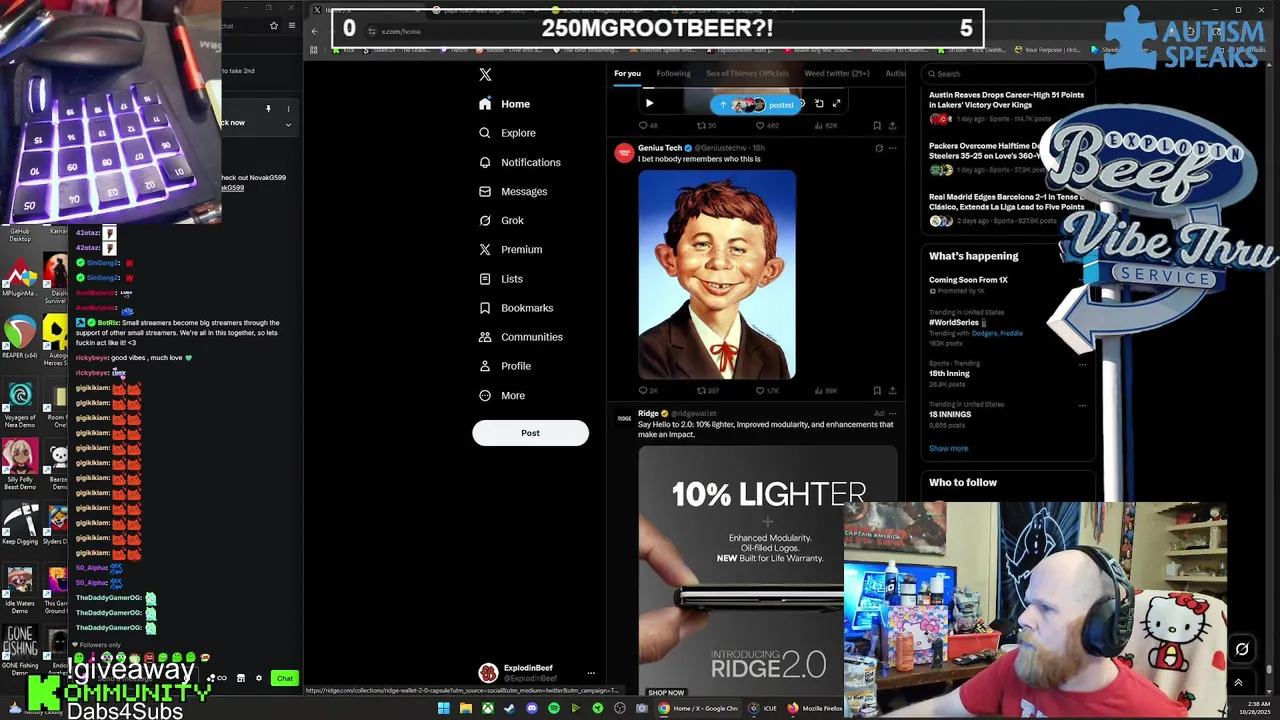Share the Genius Tech post
This screenshot has width=1280, height=720.
click(x=892, y=391)
